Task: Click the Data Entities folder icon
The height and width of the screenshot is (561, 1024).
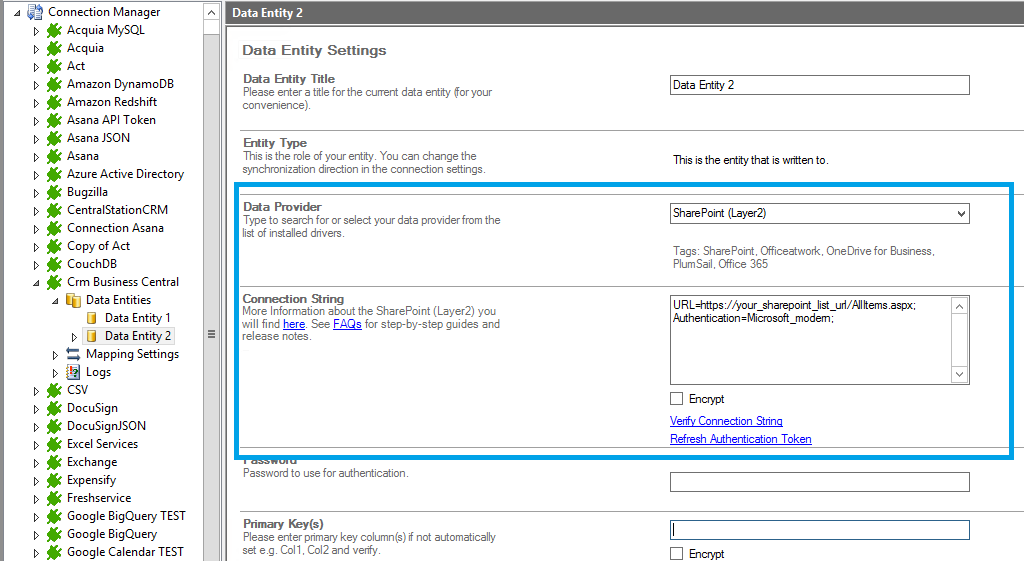Action: tap(73, 300)
